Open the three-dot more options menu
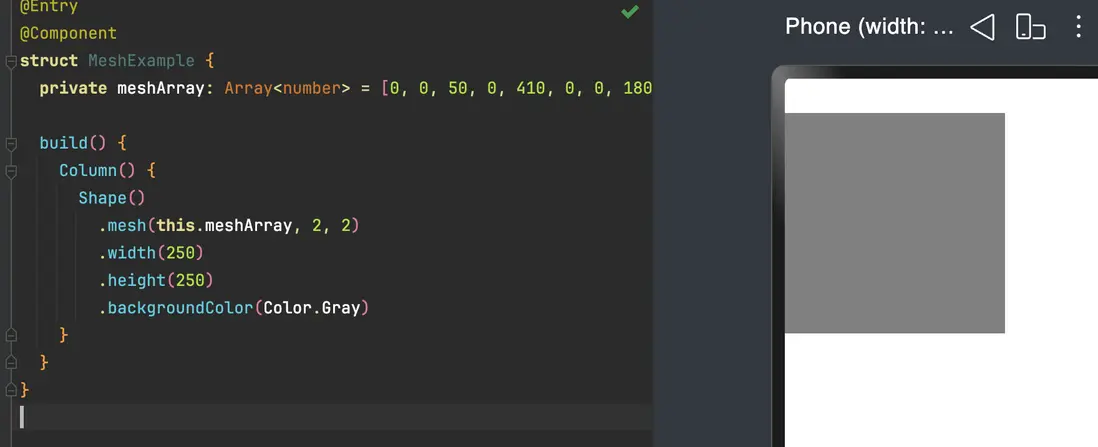This screenshot has width=1098, height=447. pos(1078,27)
